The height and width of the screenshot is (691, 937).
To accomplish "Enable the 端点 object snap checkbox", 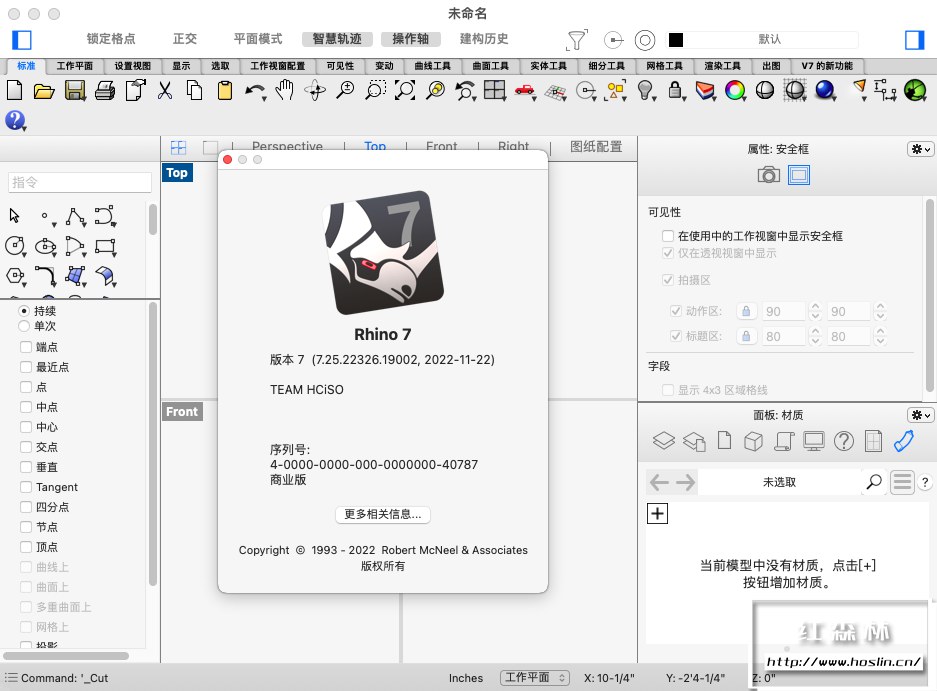I will coord(26,347).
